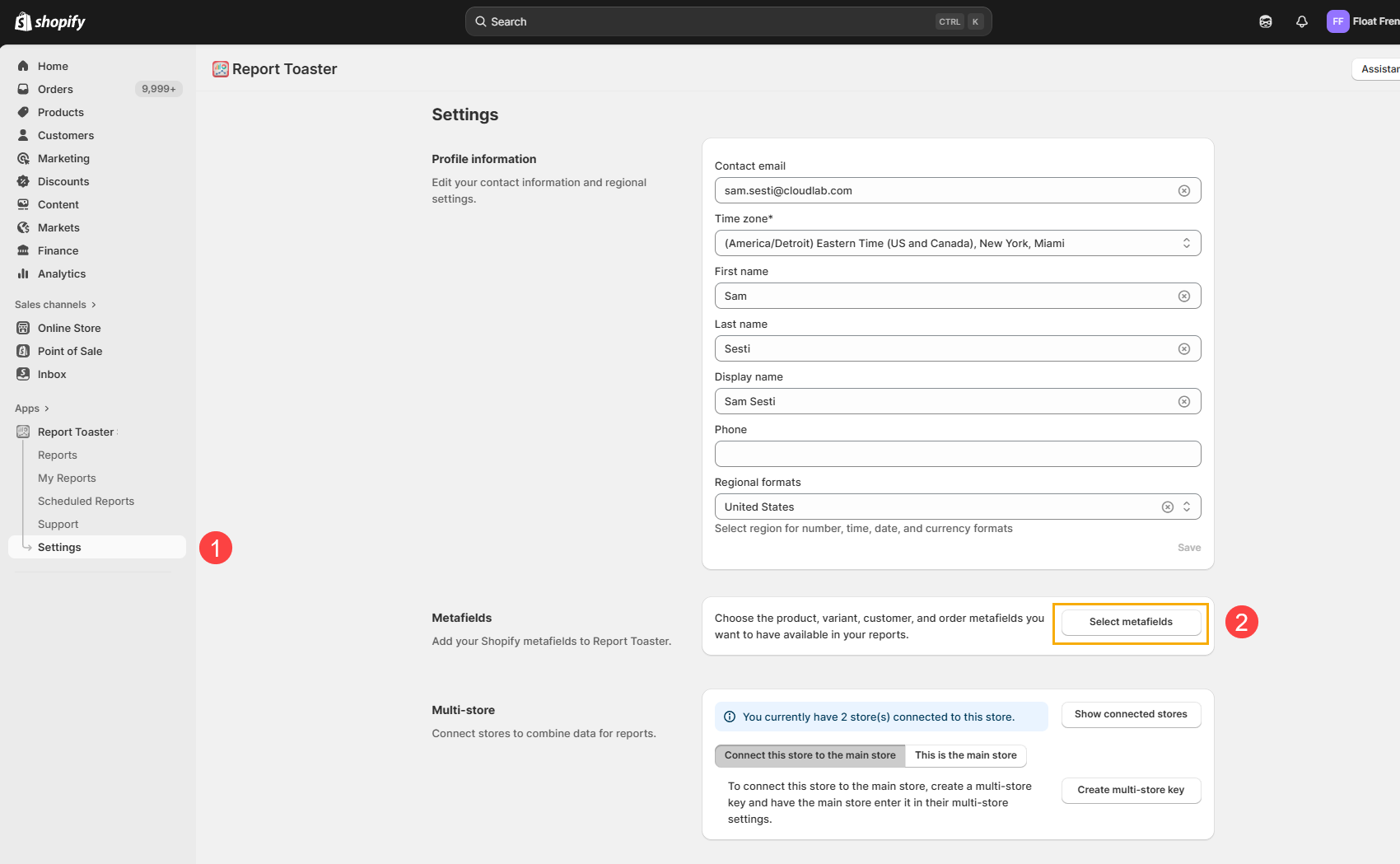Click into the Phone input field

click(x=957, y=454)
